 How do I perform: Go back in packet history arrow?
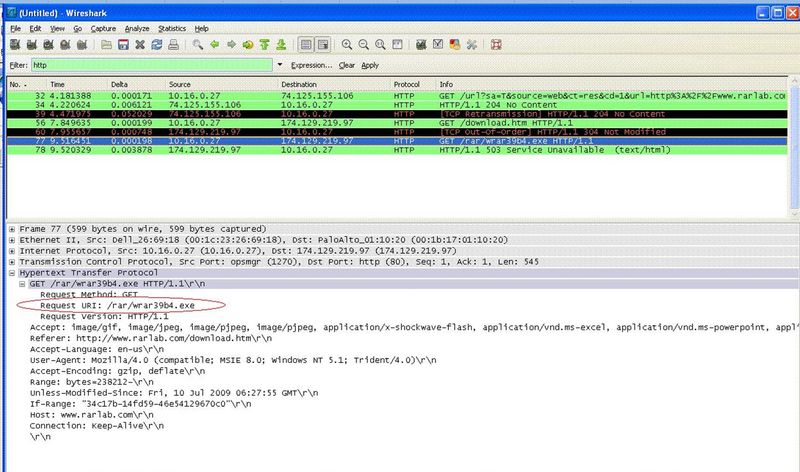(214, 45)
